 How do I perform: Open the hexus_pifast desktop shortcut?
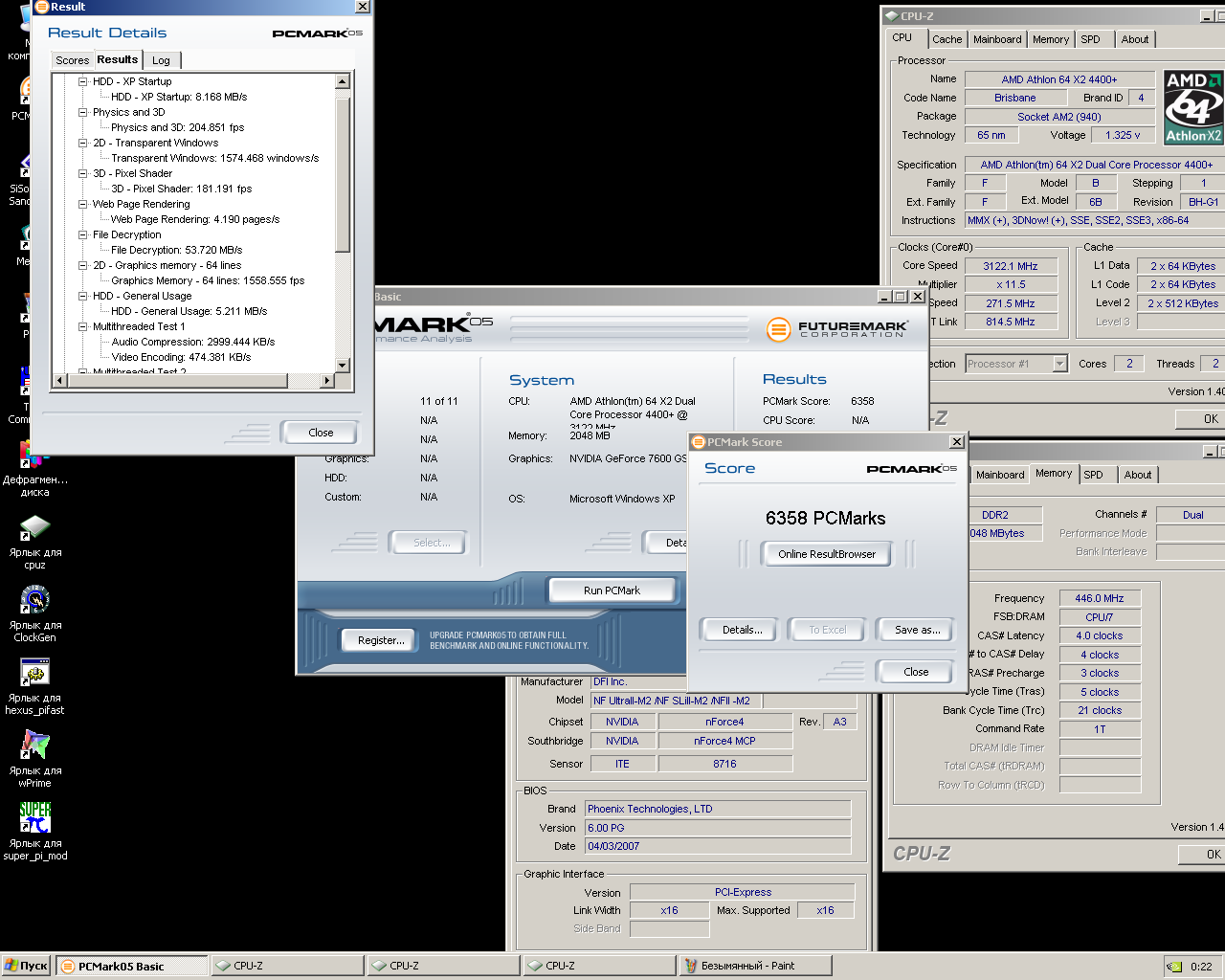pyautogui.click(x=34, y=674)
